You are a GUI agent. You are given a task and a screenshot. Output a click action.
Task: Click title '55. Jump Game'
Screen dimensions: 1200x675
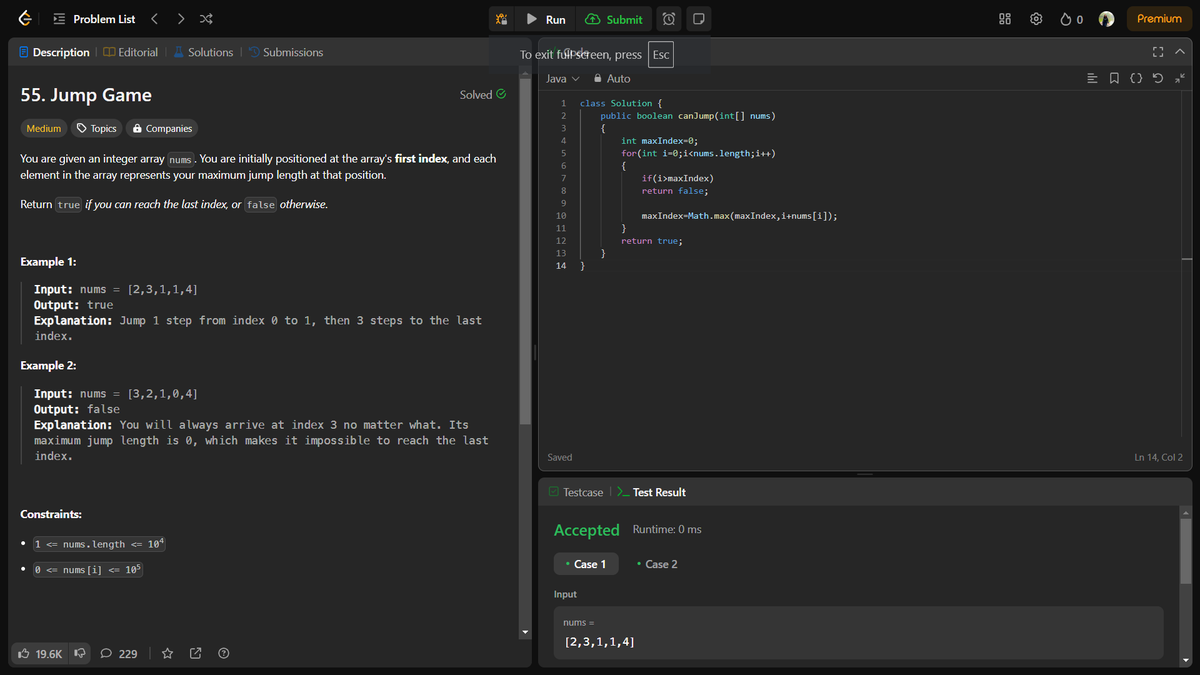point(86,95)
